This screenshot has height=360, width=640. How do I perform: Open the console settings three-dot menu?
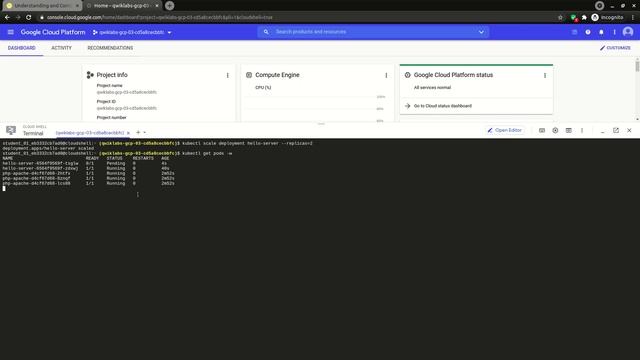point(614,32)
